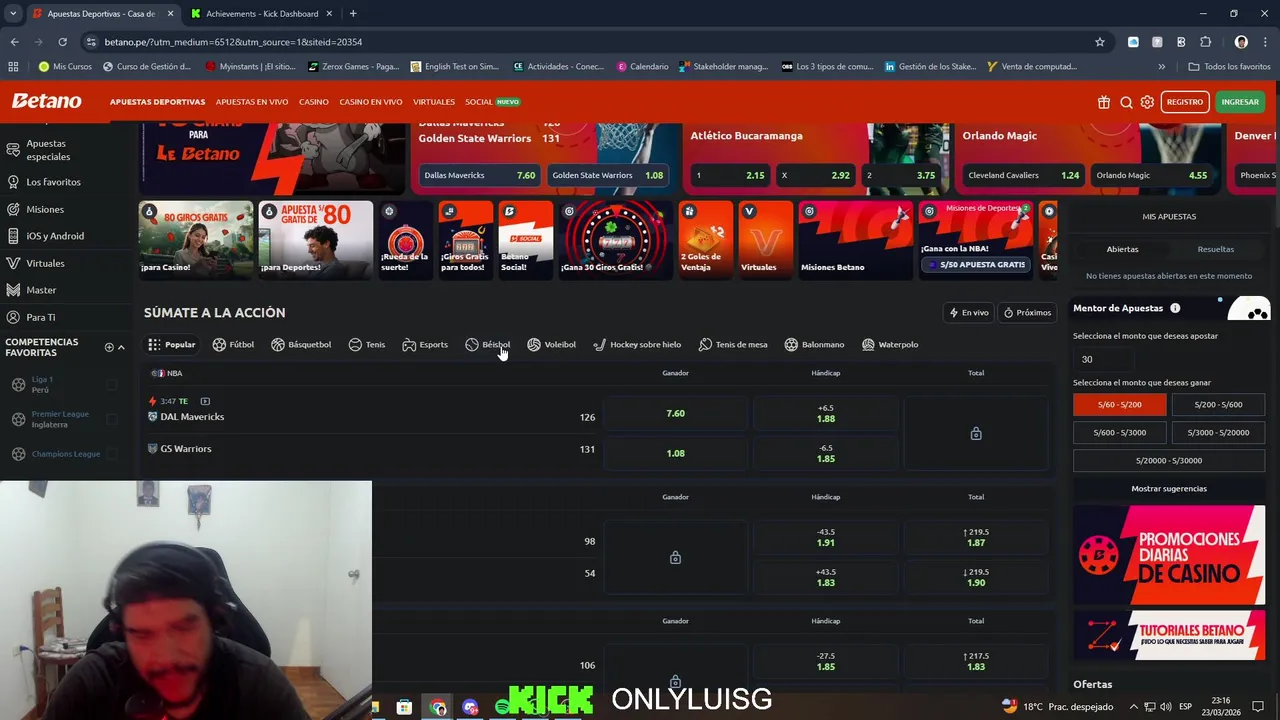Open Casino en vivo menu item
Viewport: 1280px width, 720px height.
(x=371, y=102)
